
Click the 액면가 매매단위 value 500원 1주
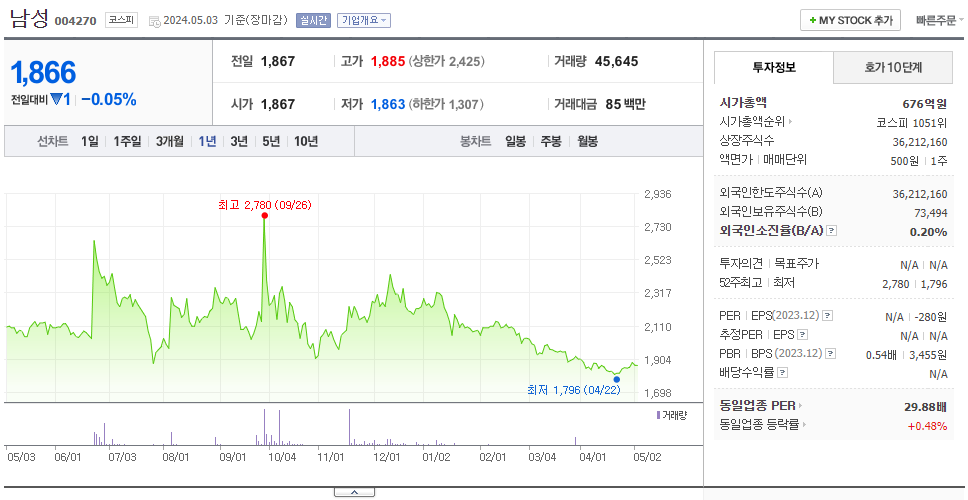point(920,160)
